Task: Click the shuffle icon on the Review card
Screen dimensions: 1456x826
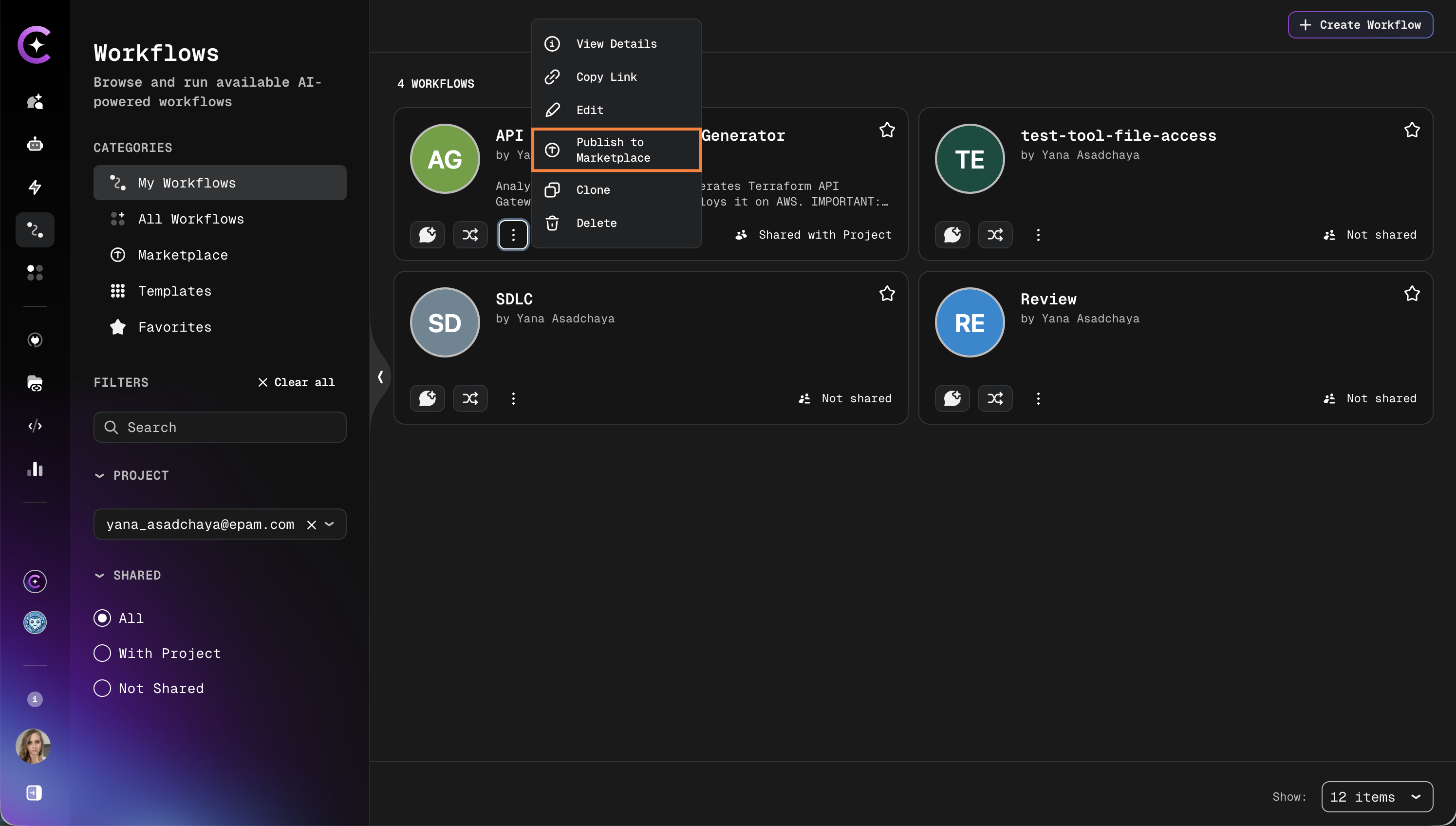Action: click(x=995, y=398)
